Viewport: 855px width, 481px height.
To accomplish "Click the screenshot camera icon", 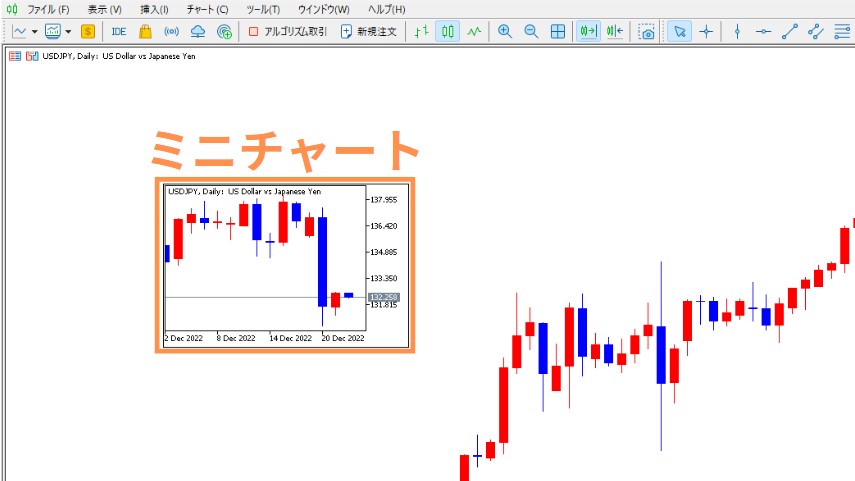I will pyautogui.click(x=646, y=32).
